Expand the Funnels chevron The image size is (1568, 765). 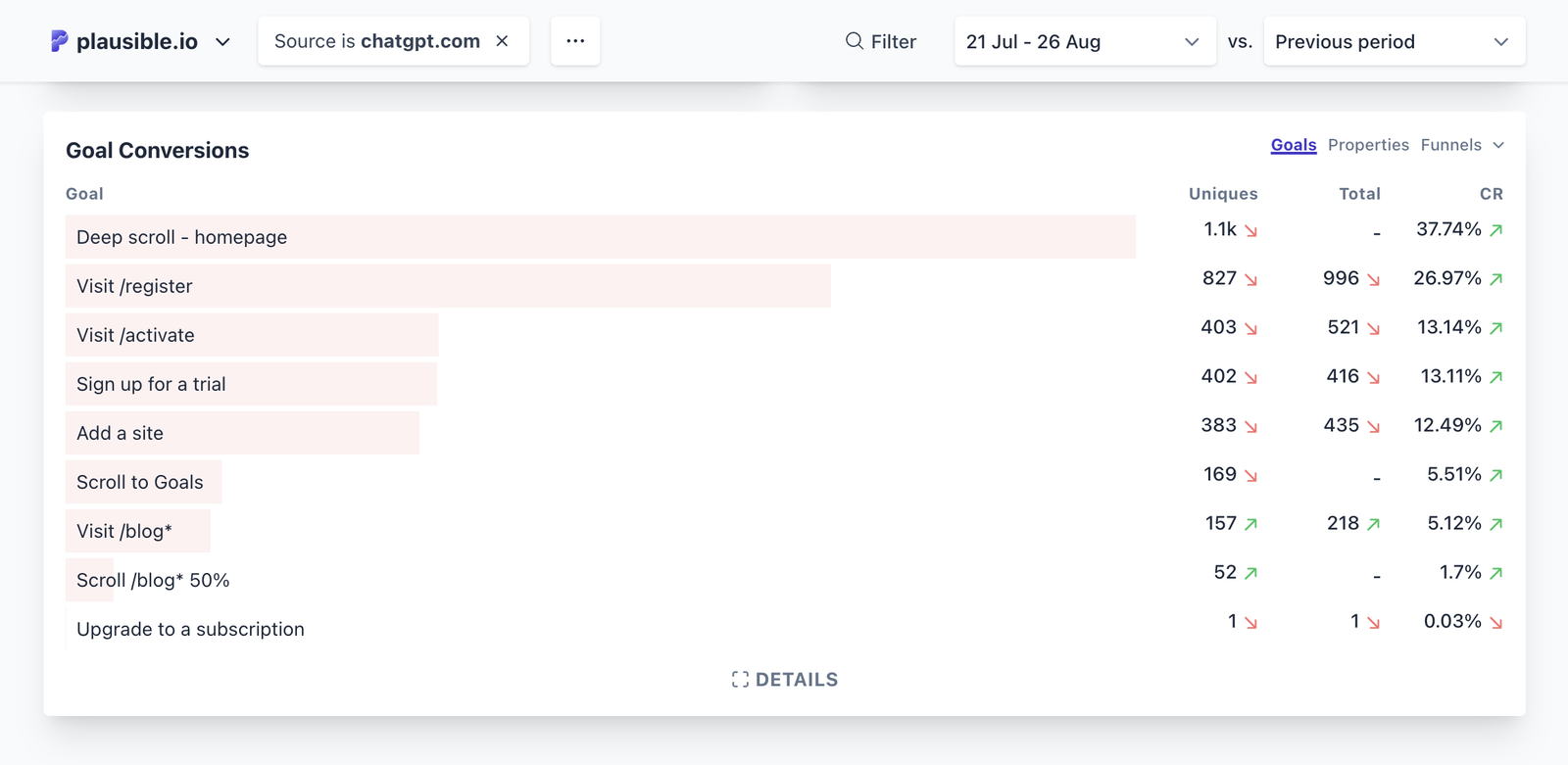[x=1497, y=144]
